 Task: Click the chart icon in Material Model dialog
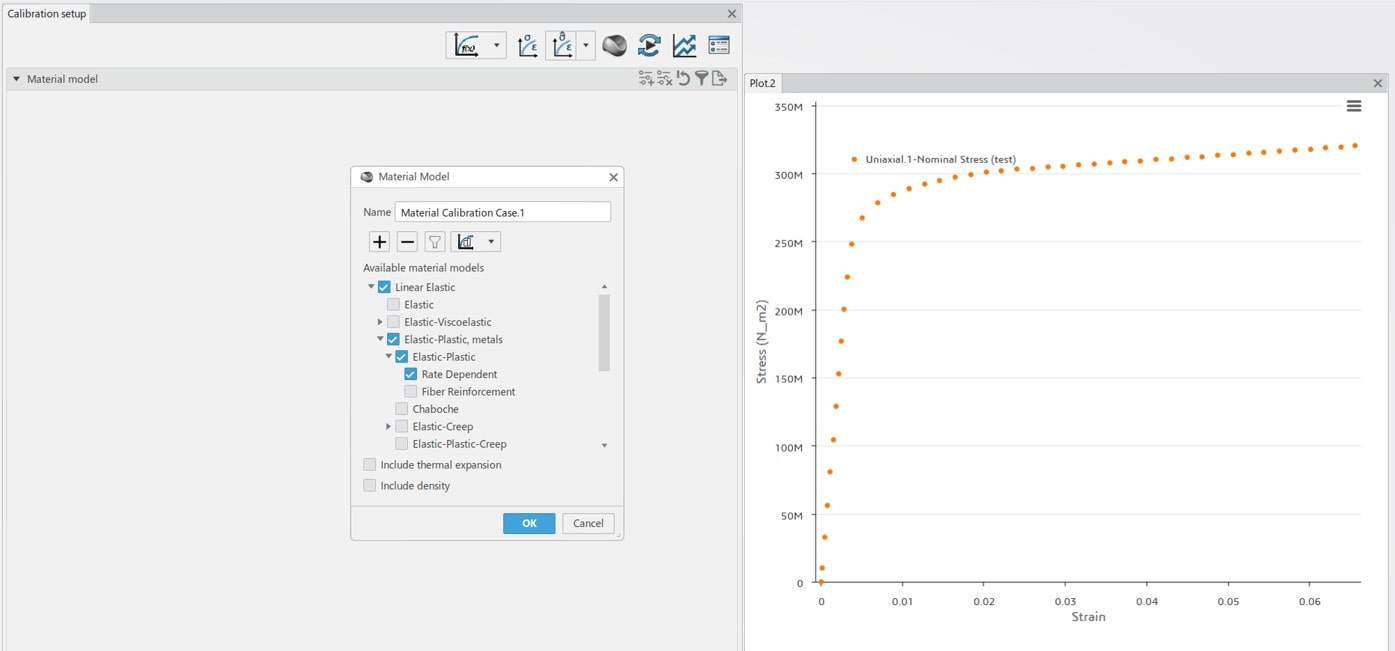coord(467,242)
